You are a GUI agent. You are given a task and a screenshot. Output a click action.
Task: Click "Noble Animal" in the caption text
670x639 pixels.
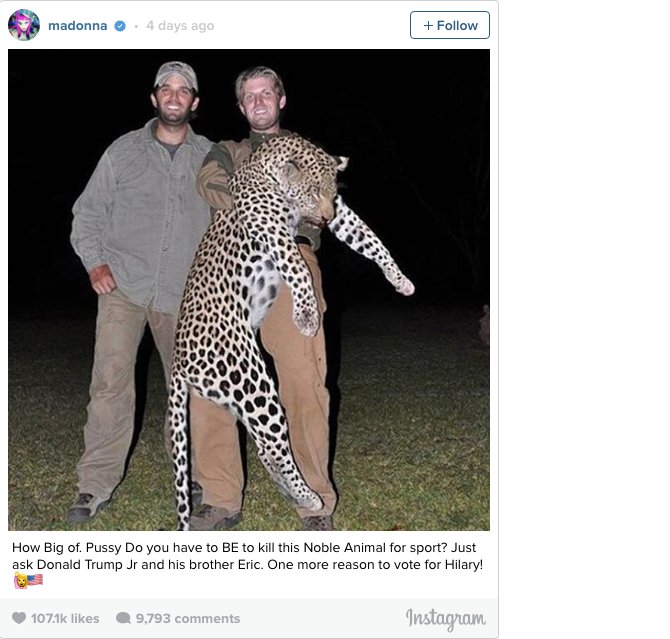pos(346,548)
